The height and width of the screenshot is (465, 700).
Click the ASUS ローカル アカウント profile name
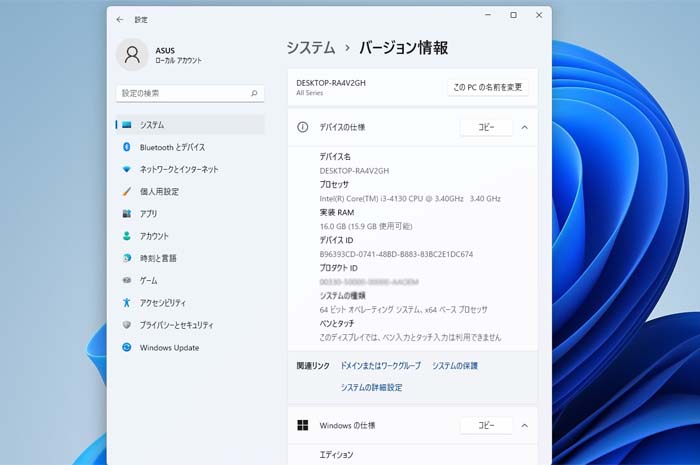179,55
